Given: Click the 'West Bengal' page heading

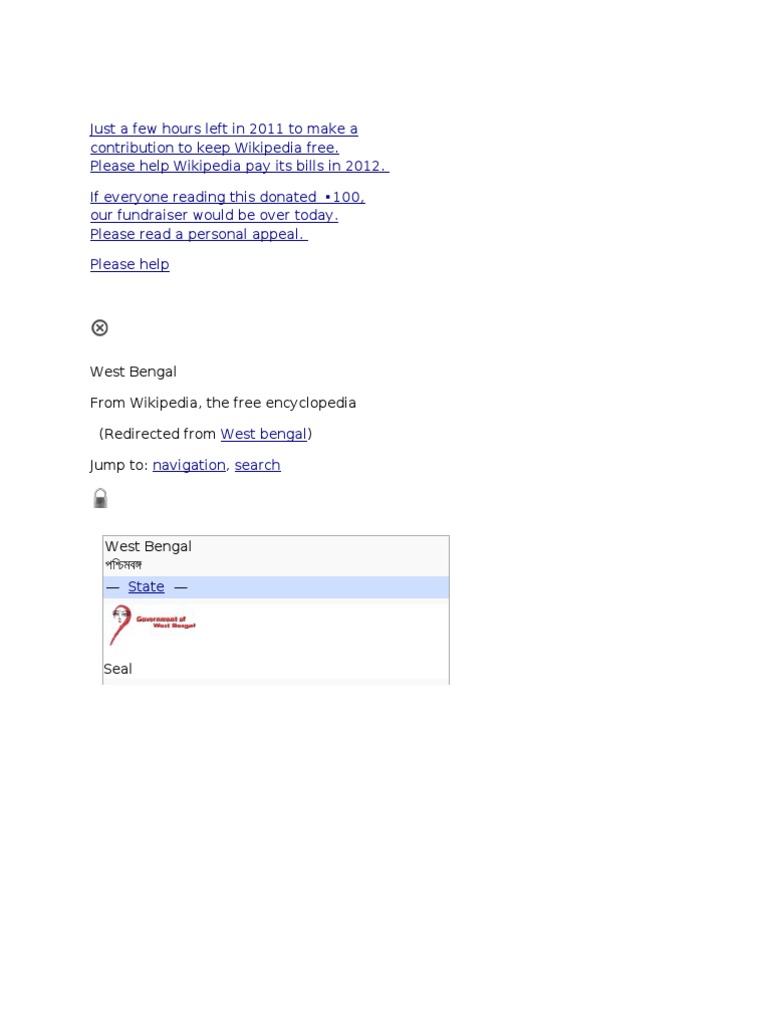Looking at the screenshot, I should [x=133, y=372].
